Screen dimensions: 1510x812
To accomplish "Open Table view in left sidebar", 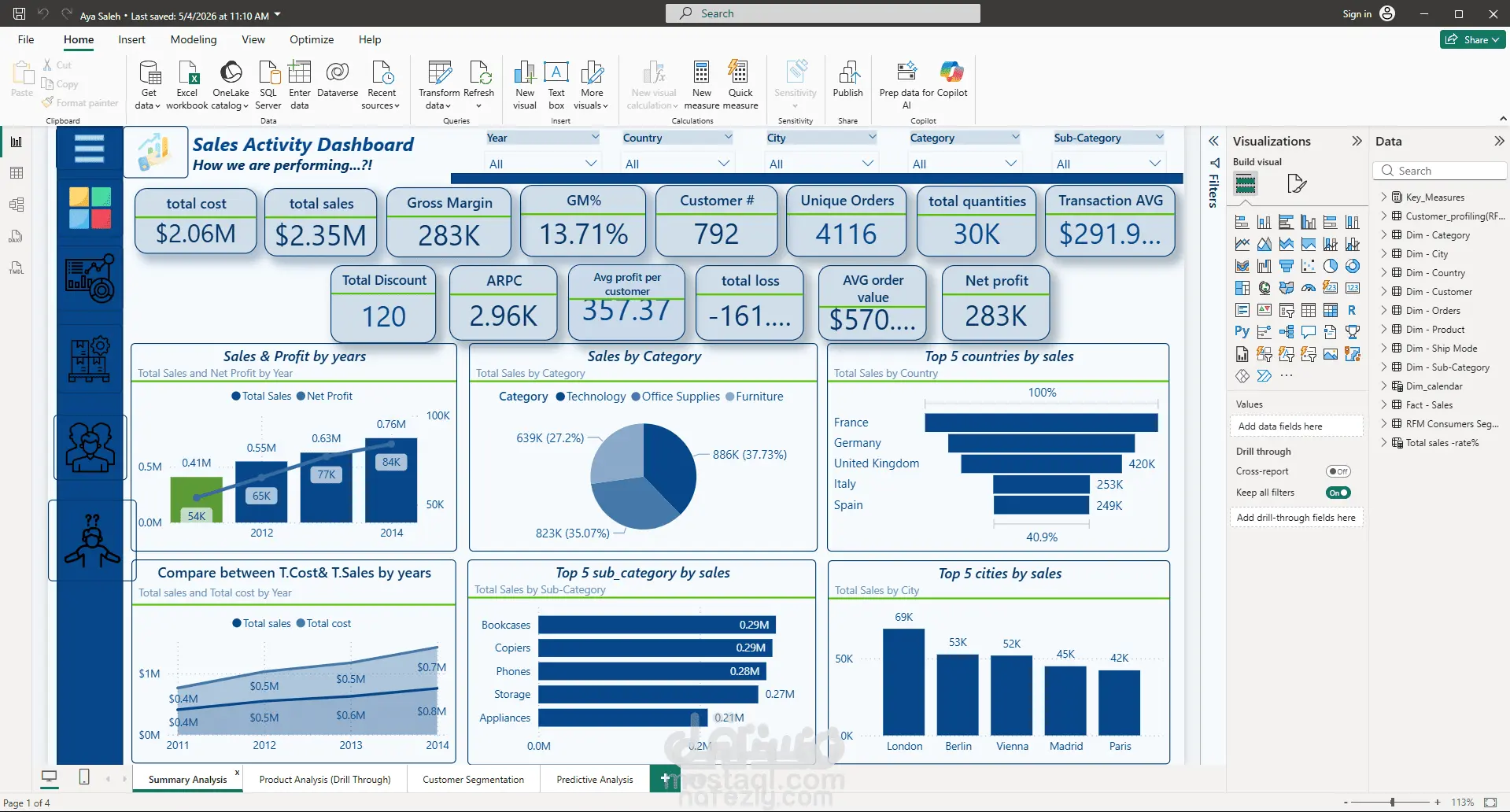I will pos(17,173).
